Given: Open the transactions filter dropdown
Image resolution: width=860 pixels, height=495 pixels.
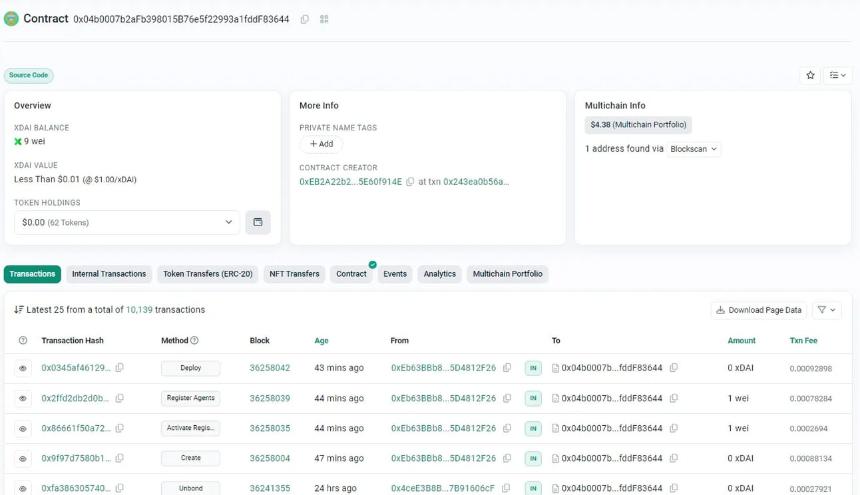Looking at the screenshot, I should click(x=827, y=310).
